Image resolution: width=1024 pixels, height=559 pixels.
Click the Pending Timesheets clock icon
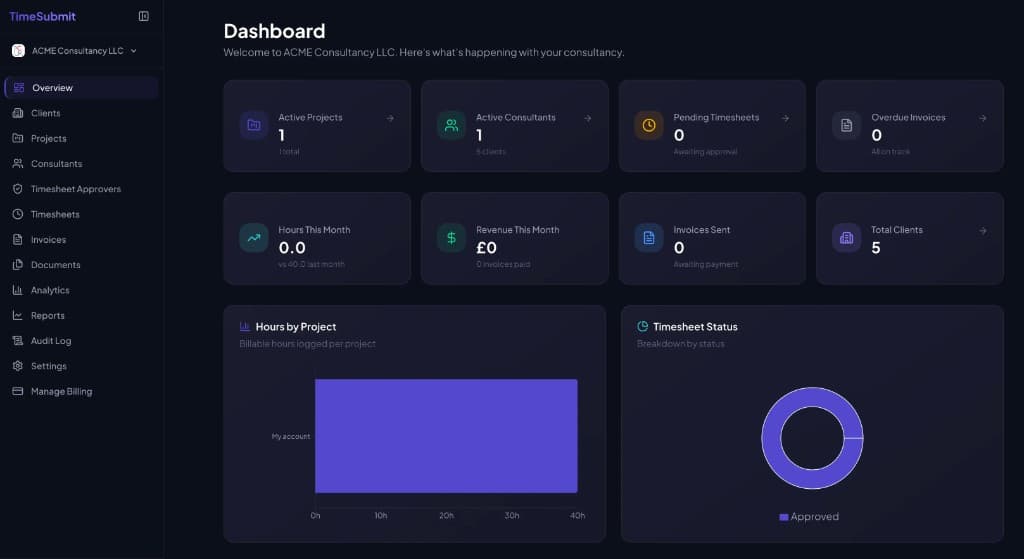click(648, 125)
